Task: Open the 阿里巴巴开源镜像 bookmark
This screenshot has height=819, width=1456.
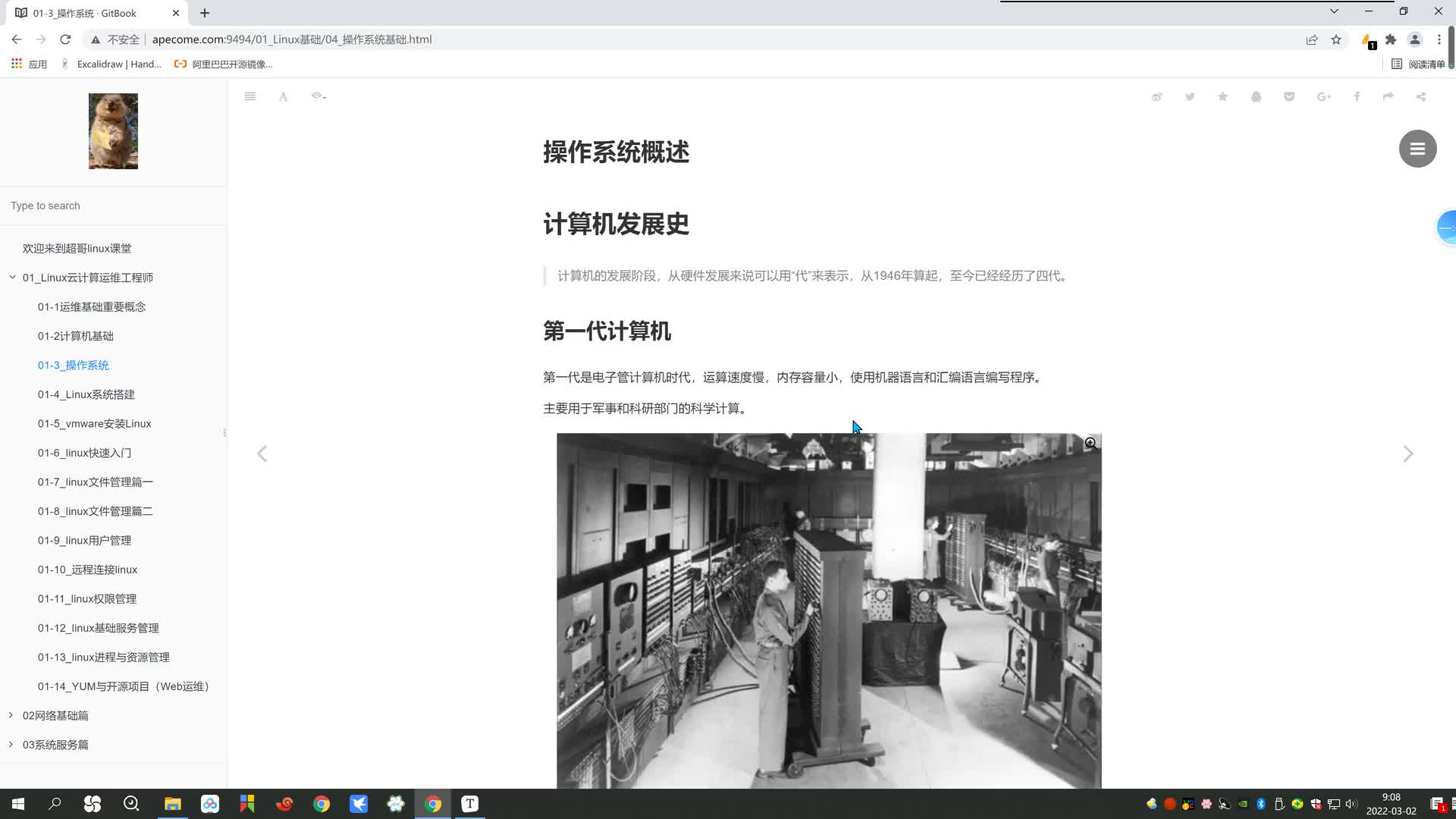Action: point(224,64)
